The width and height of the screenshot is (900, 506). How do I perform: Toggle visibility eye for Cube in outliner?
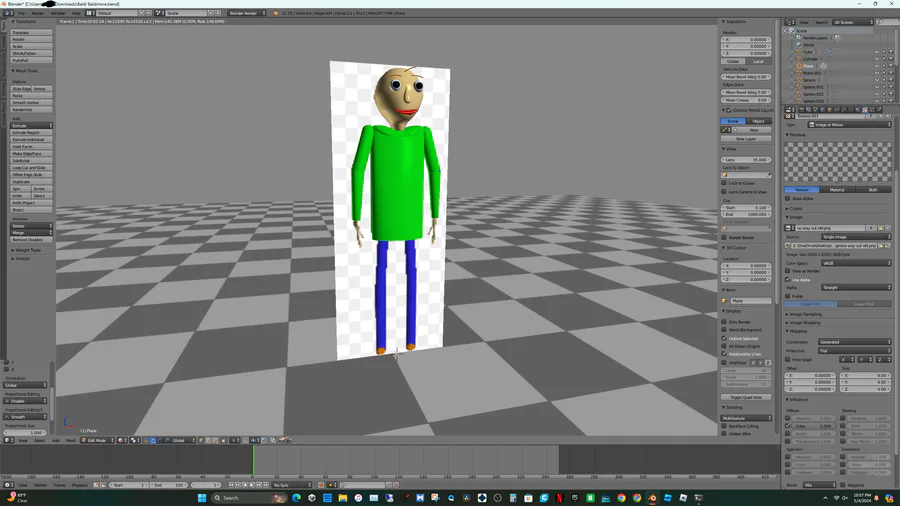tap(877, 52)
